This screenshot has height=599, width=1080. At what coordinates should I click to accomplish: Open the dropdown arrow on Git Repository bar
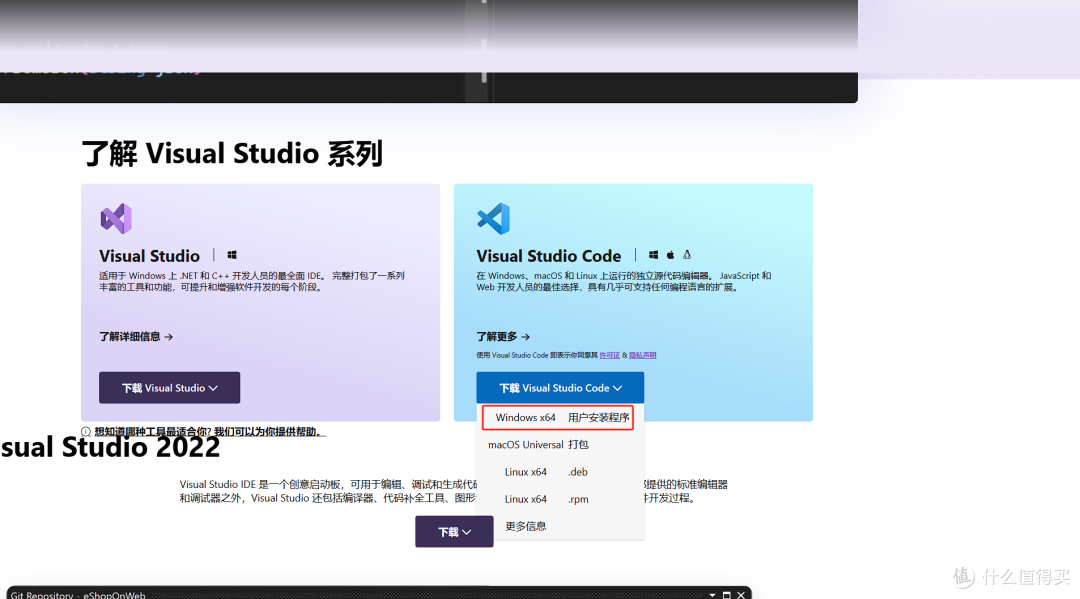click(711, 593)
